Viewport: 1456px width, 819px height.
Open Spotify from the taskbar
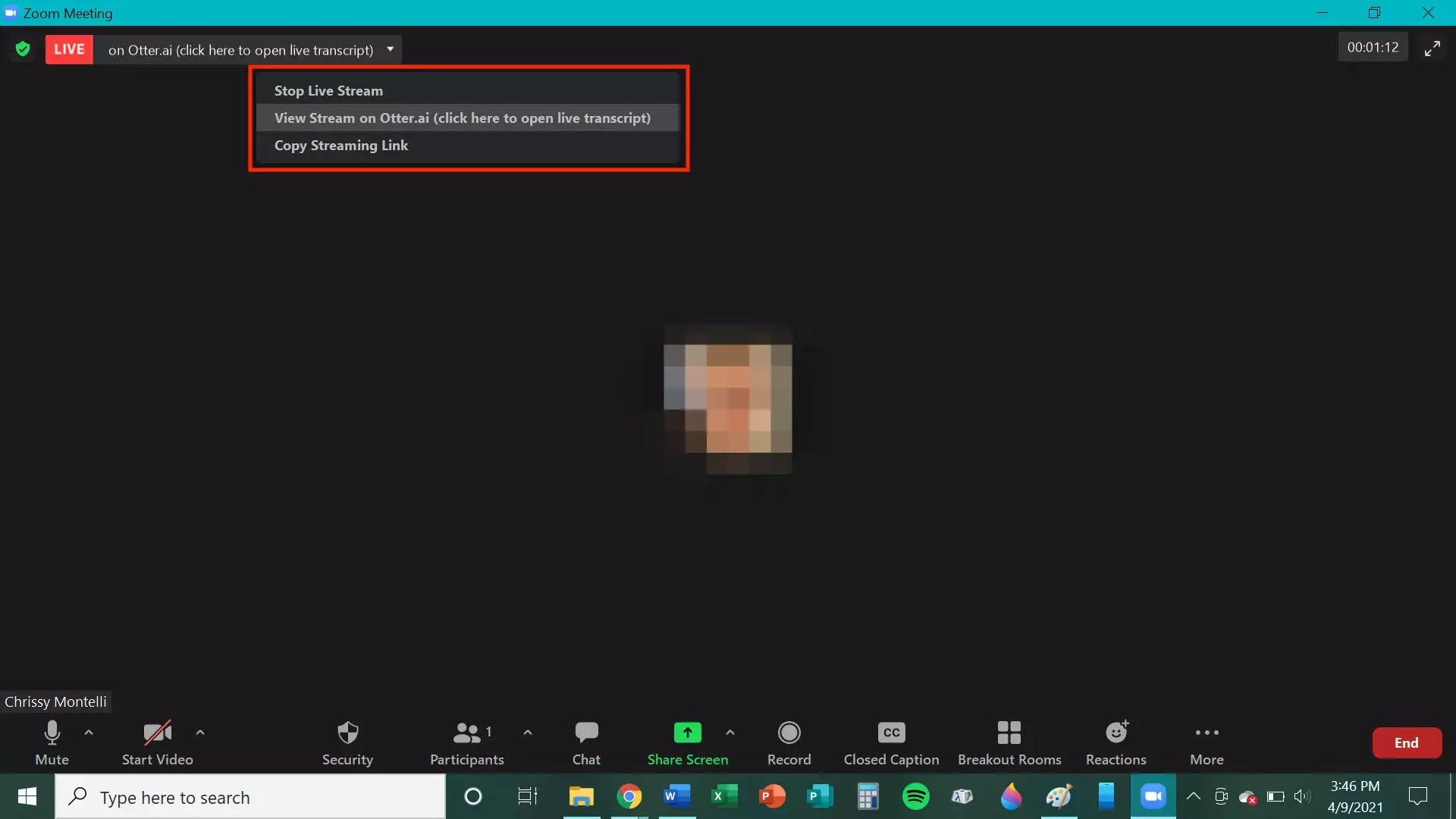(x=915, y=796)
